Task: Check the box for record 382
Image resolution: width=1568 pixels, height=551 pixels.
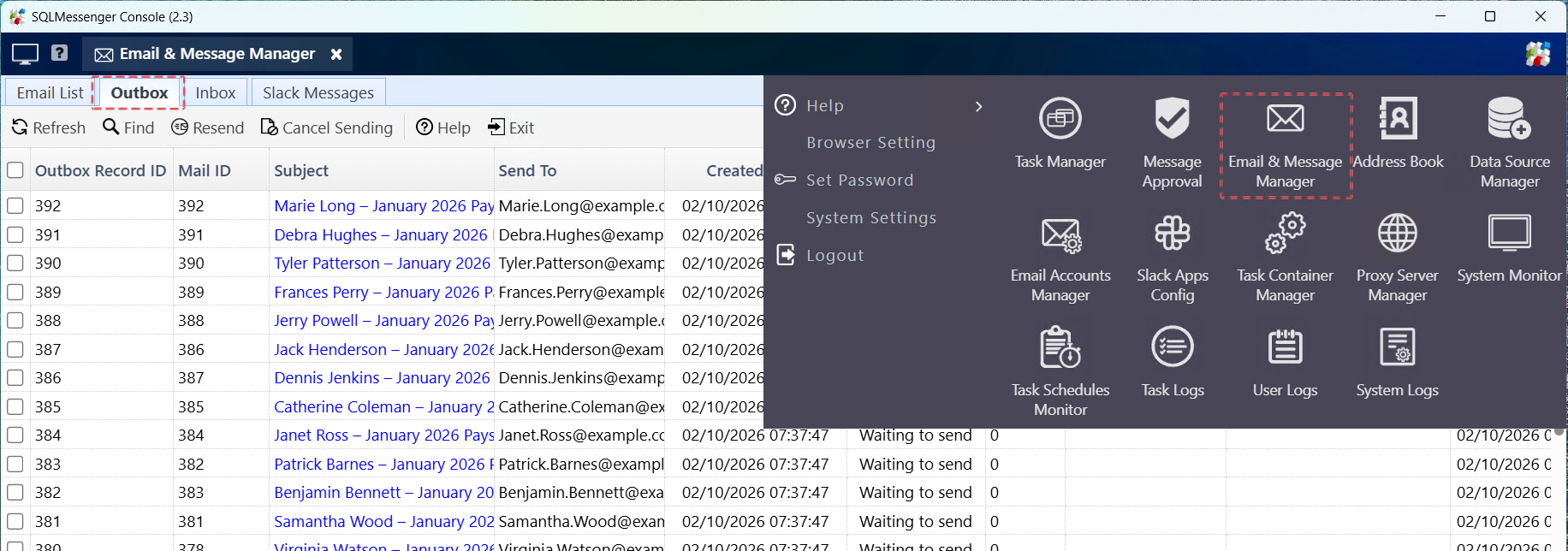Action: (x=15, y=492)
